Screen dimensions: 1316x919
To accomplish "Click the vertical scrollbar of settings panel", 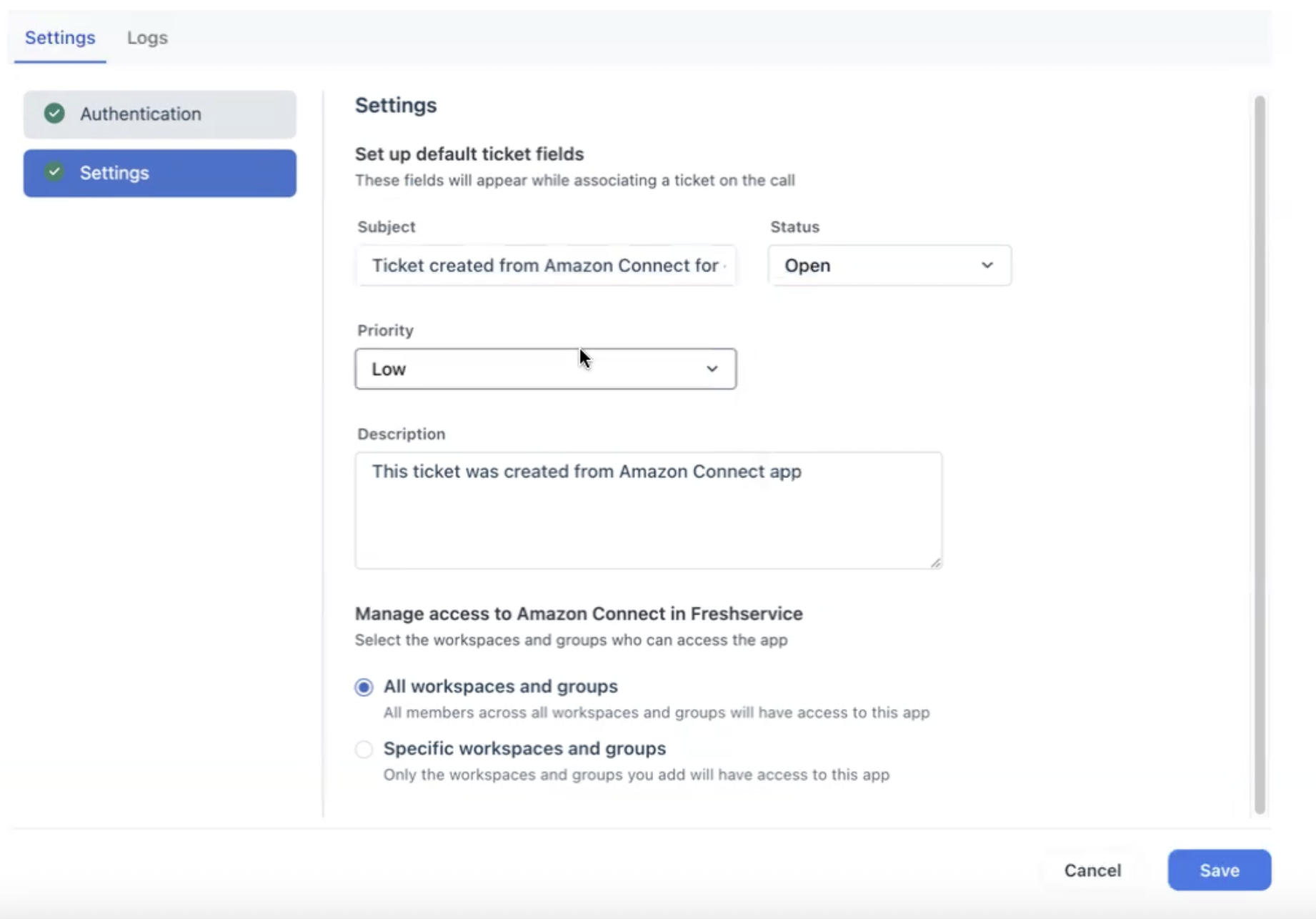I will pyautogui.click(x=1260, y=454).
